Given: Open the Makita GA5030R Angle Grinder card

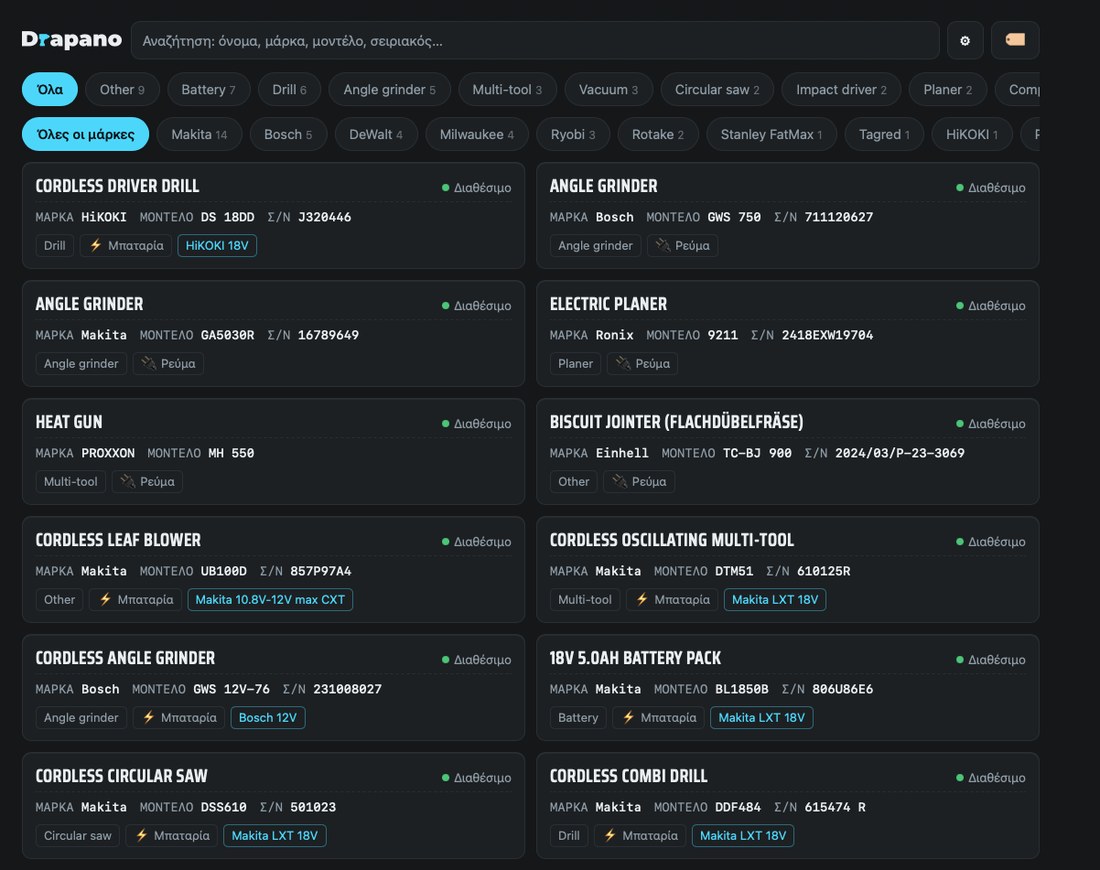Looking at the screenshot, I should (274, 333).
